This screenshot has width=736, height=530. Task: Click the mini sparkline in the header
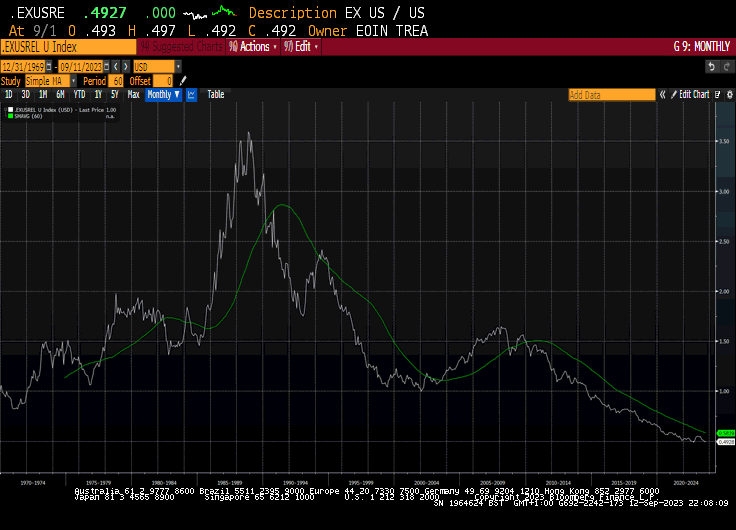tap(210, 13)
